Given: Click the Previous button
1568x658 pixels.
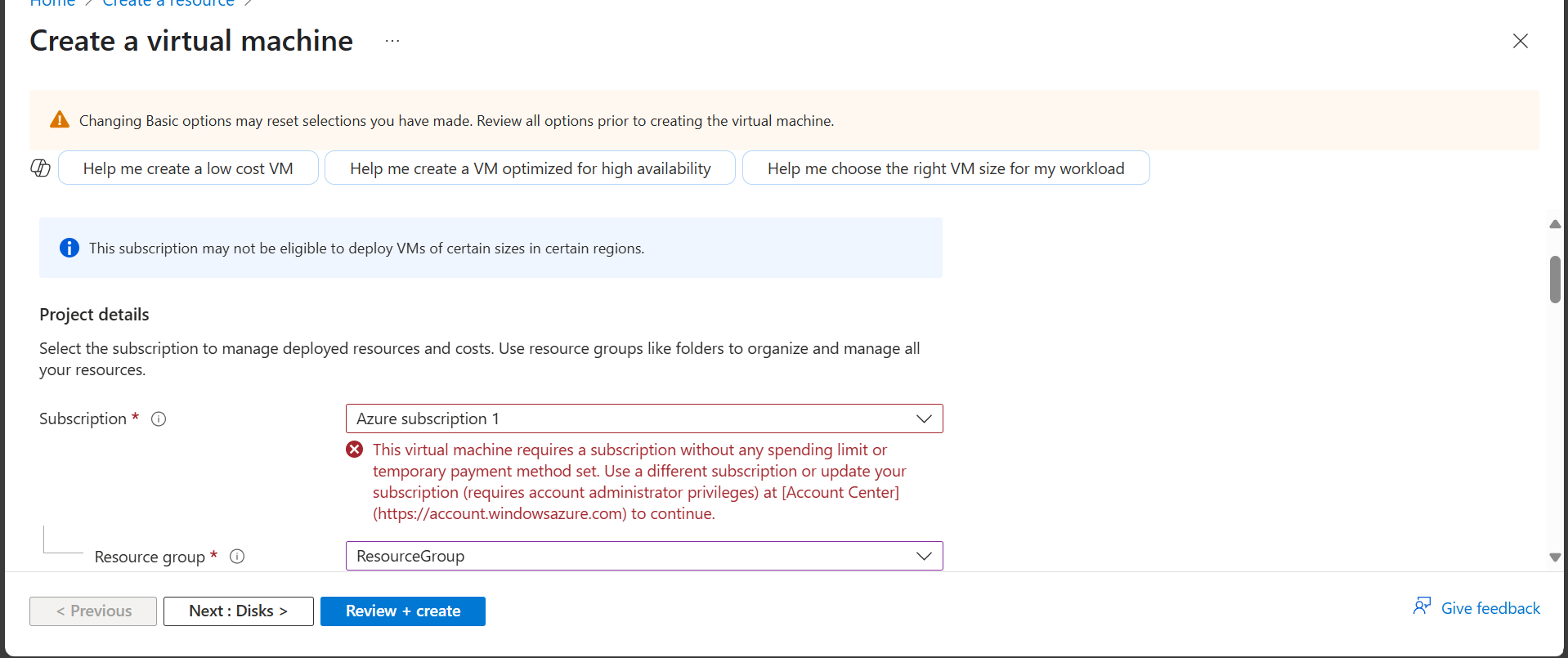Looking at the screenshot, I should click(93, 611).
